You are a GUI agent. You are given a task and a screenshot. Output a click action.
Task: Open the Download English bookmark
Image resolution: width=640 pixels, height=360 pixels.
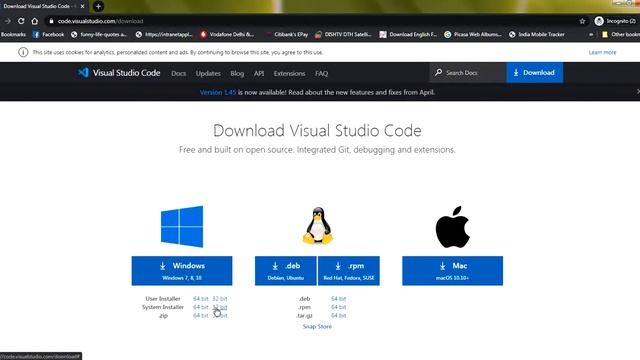(x=408, y=35)
